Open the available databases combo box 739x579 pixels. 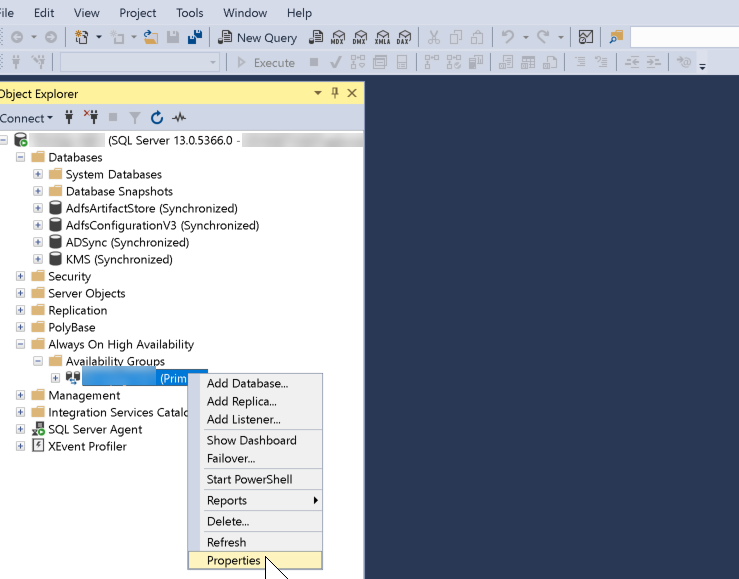140,62
